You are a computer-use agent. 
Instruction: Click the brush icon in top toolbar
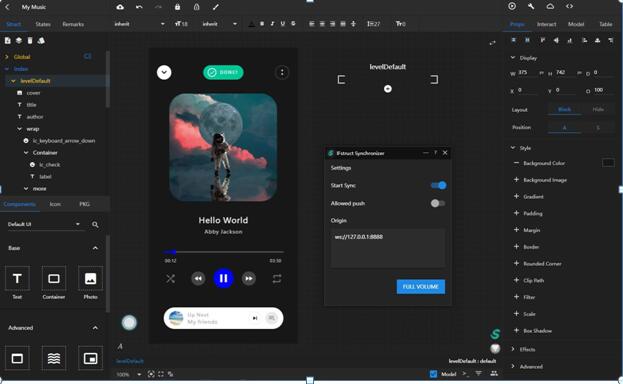click(216, 7)
